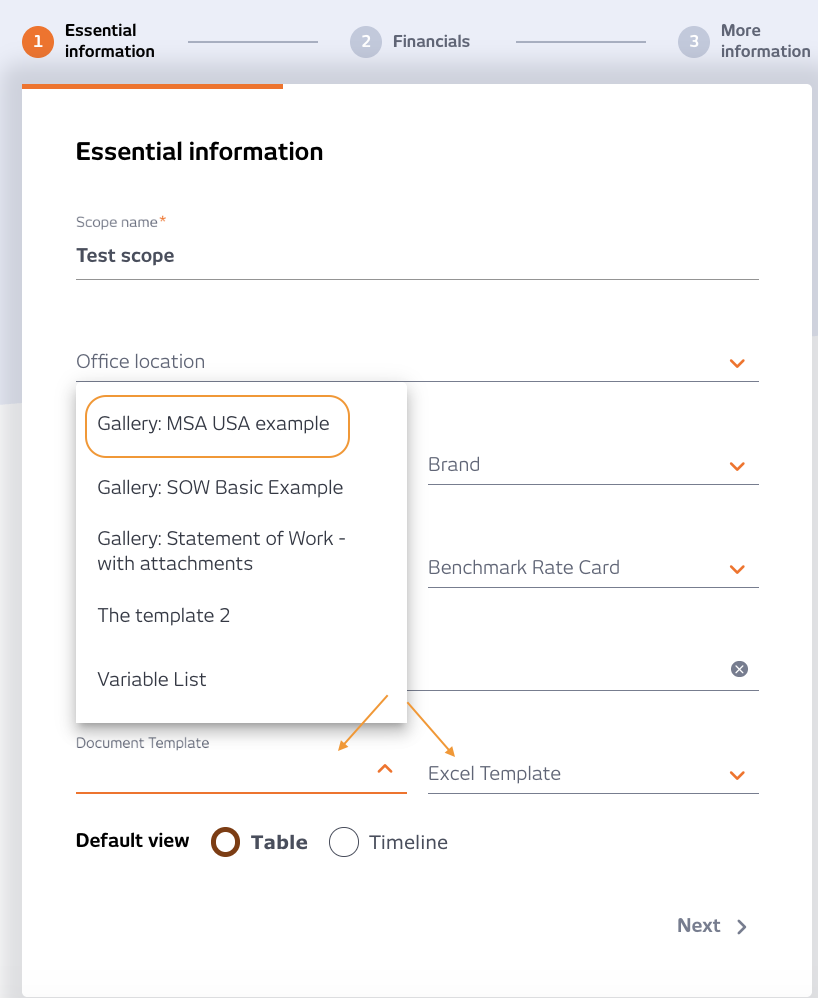Click the clear (x) icon in field
Screen dimensions: 818x998
(739, 669)
